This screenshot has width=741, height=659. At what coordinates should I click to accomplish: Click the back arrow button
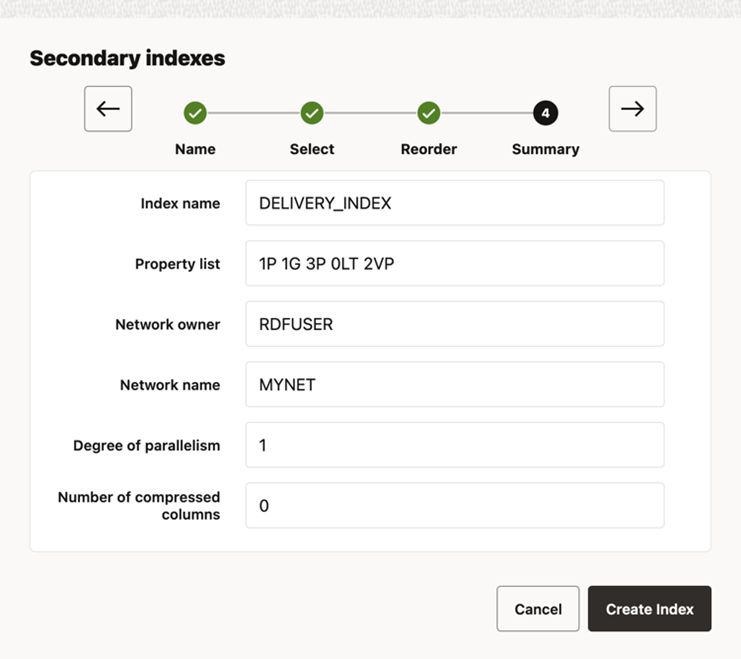tap(108, 109)
